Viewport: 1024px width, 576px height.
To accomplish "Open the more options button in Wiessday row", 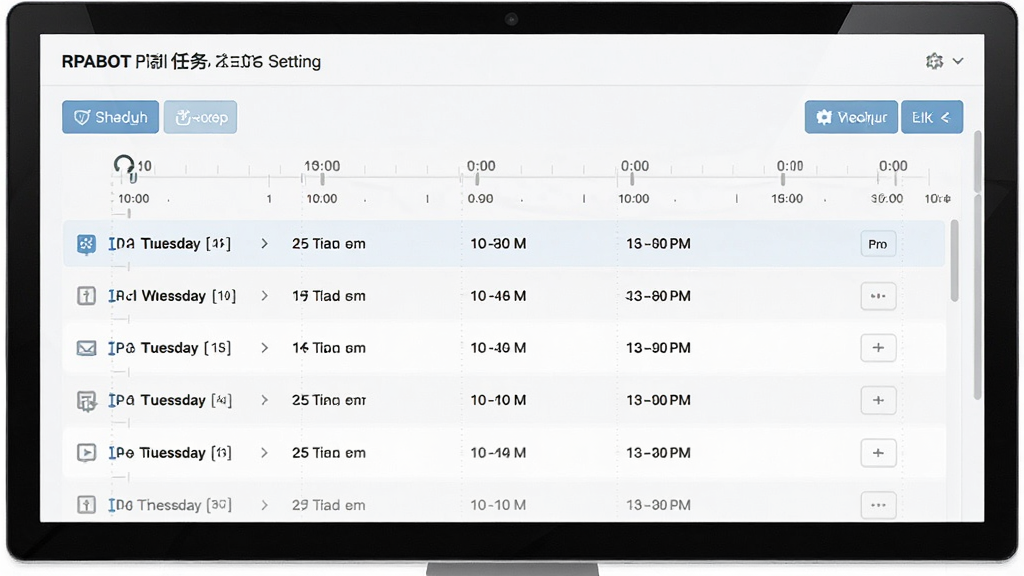I will click(x=878, y=296).
